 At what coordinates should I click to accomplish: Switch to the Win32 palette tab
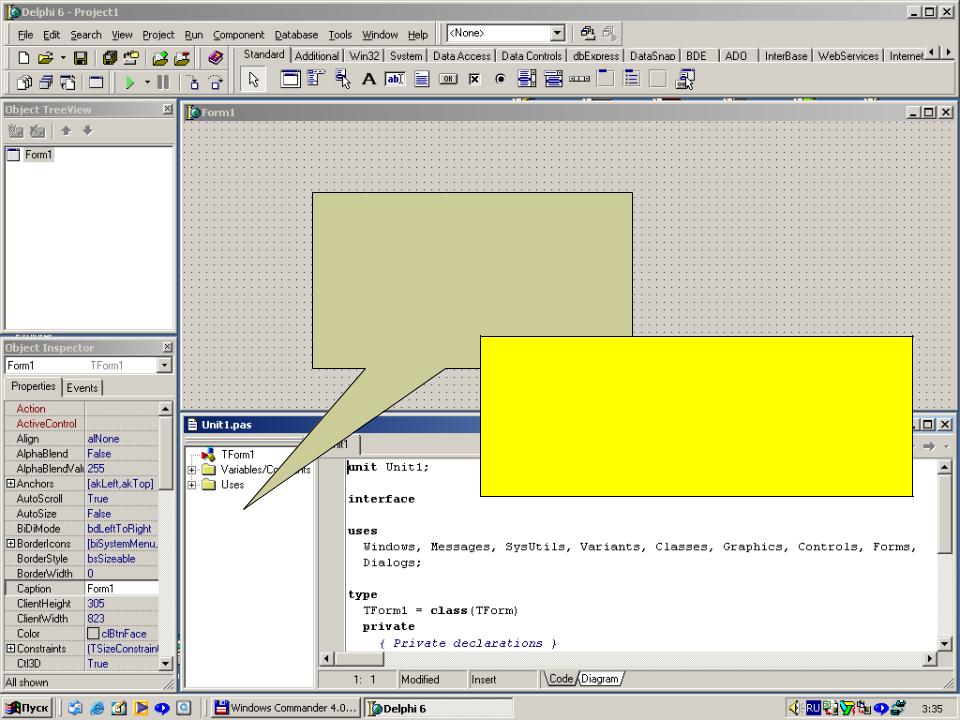click(x=364, y=56)
